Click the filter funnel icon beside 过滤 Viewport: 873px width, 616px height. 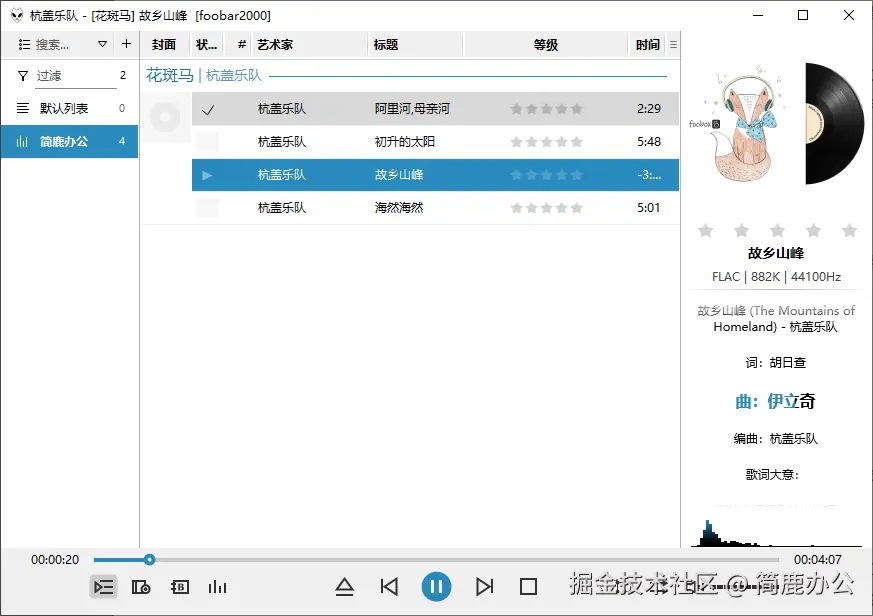pos(22,75)
